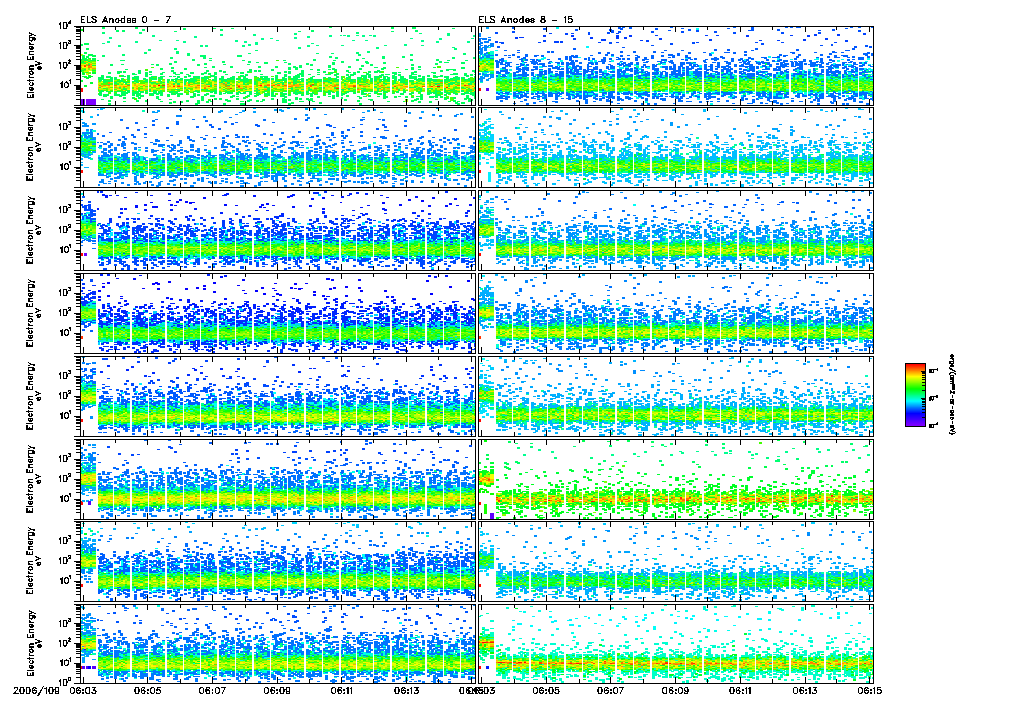Click the 06:11 time tick under Anodes 0 - 7
The height and width of the screenshot is (708, 1024).
click(342, 690)
